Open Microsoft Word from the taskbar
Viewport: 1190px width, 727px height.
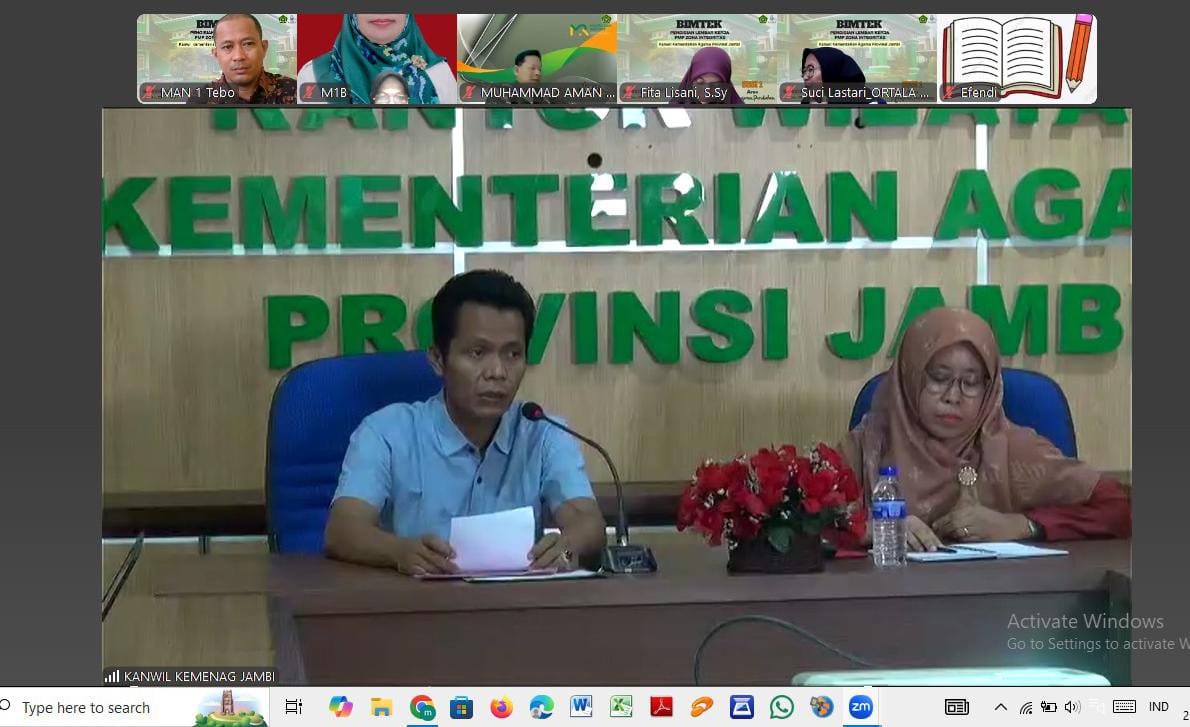(581, 707)
